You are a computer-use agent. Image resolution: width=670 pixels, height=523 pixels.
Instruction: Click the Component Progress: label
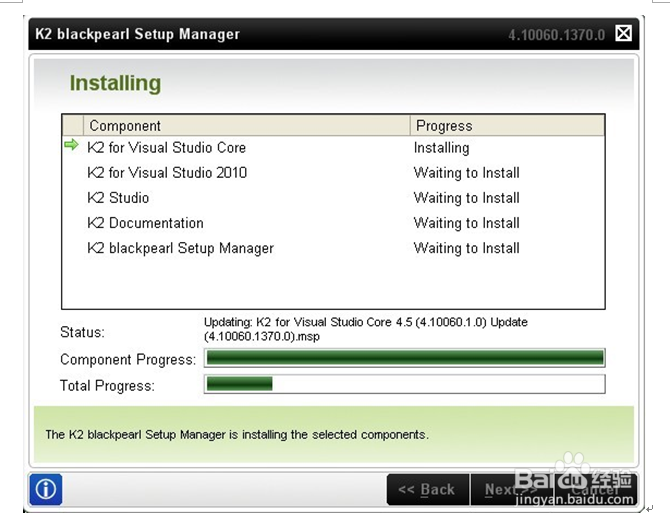[128, 360]
